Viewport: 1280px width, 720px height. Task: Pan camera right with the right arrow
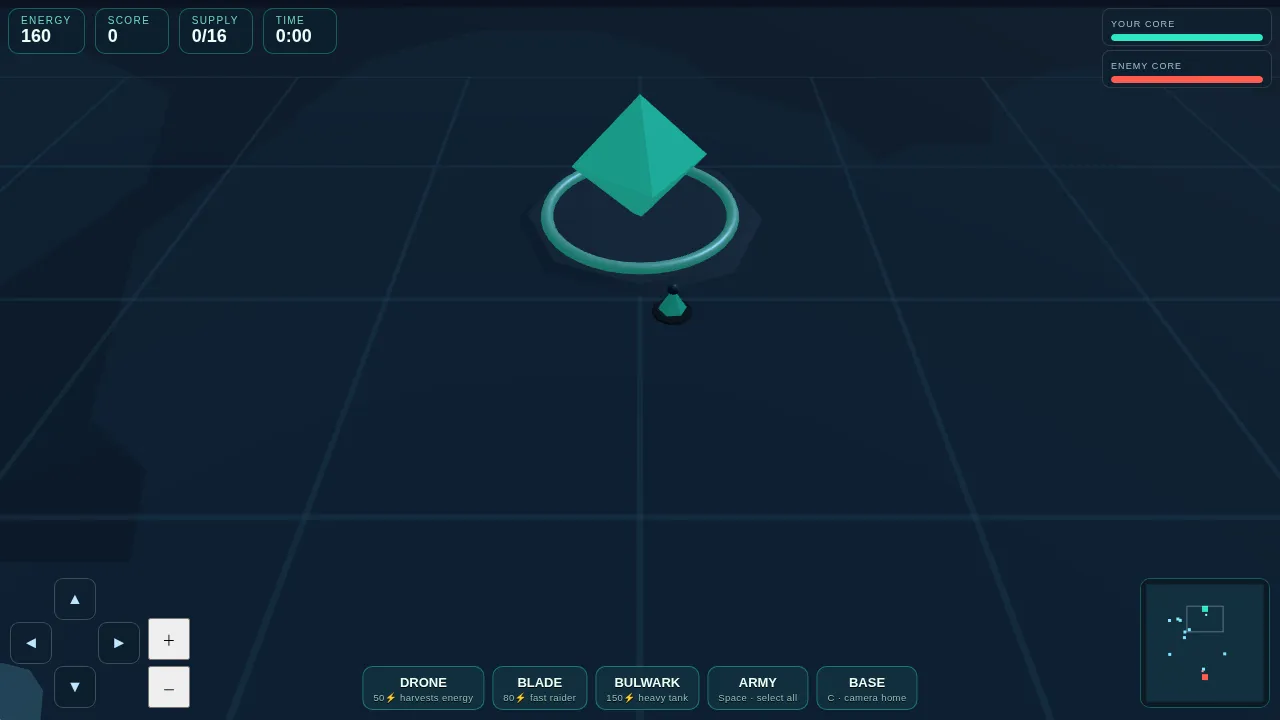pyautogui.click(x=119, y=643)
